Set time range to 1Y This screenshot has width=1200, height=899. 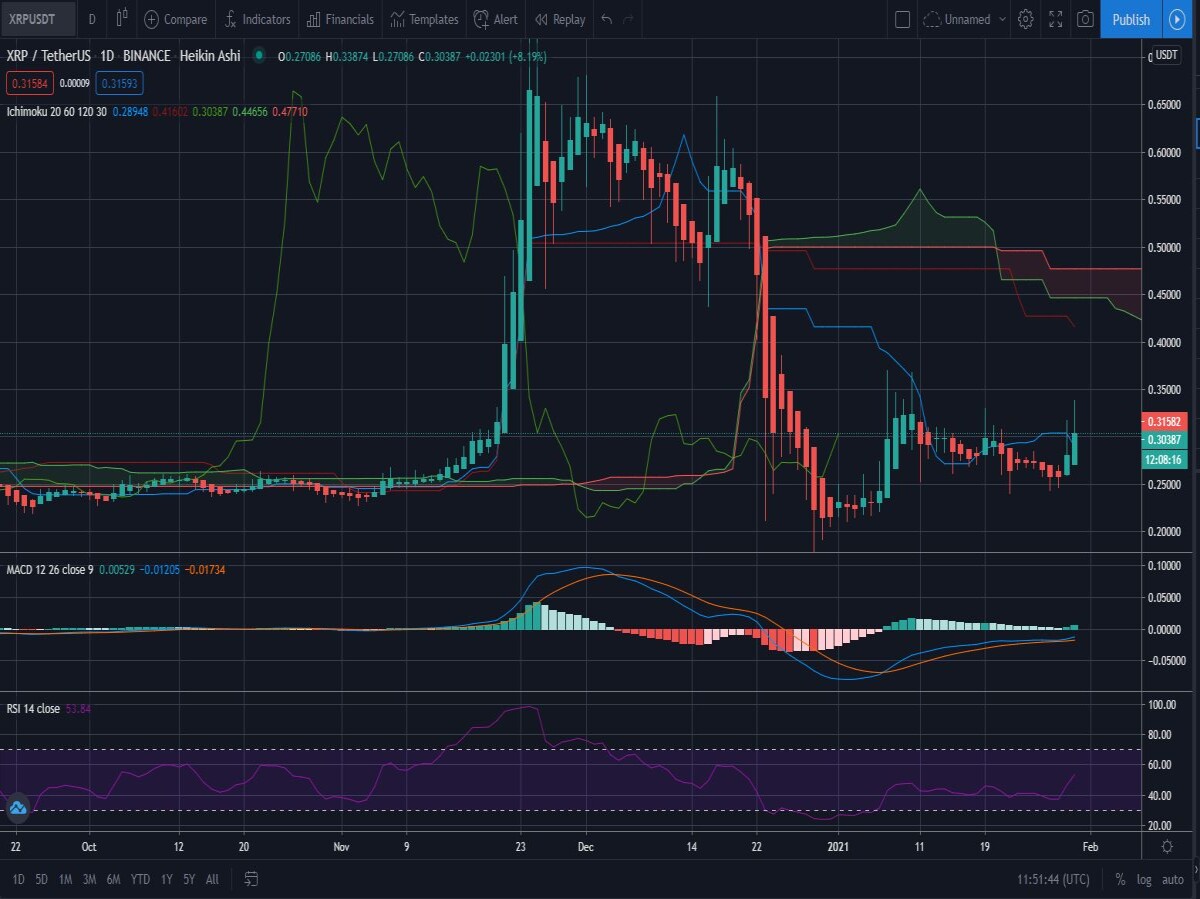pos(166,879)
